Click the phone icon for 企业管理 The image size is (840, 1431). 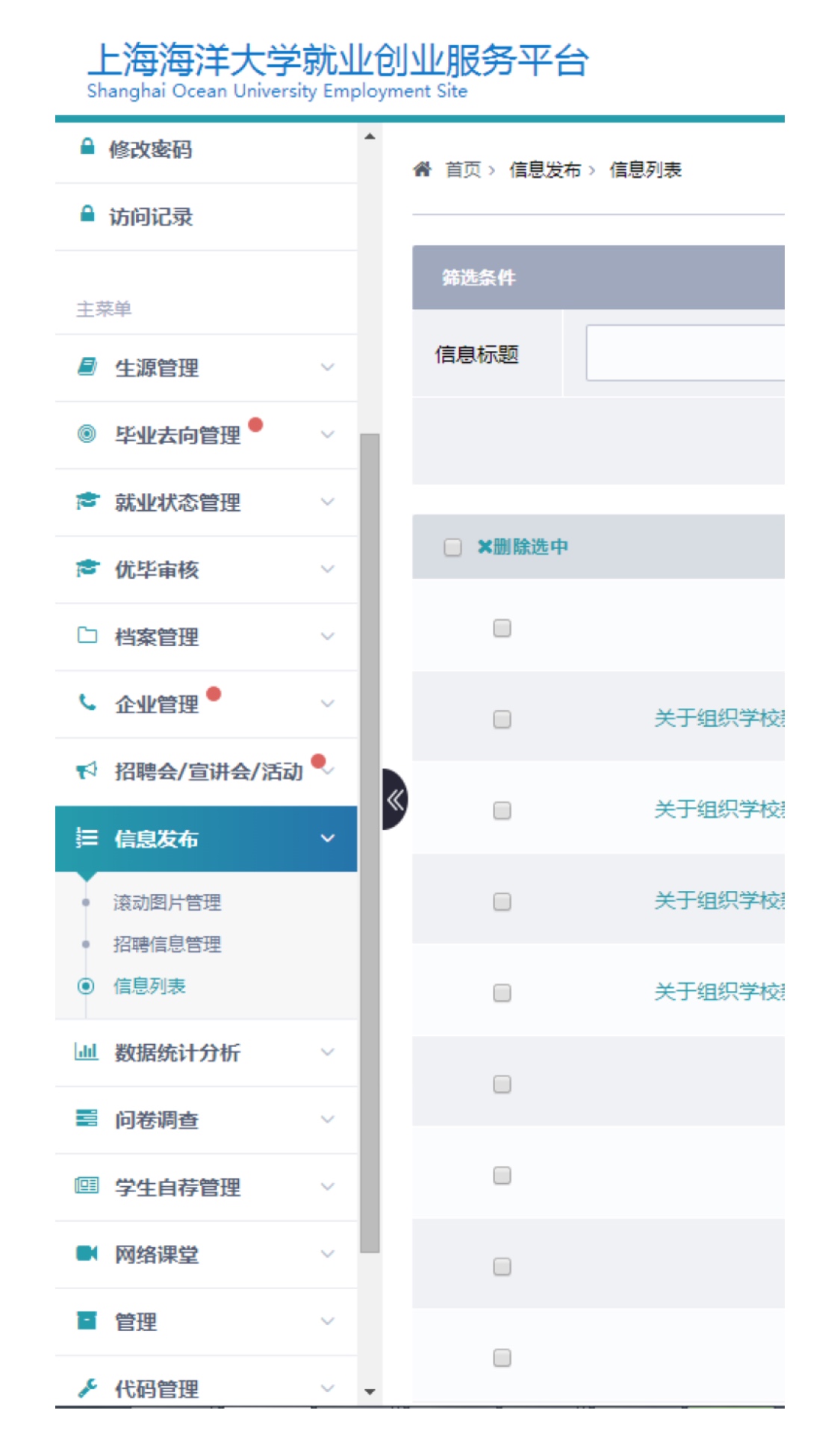coord(87,703)
